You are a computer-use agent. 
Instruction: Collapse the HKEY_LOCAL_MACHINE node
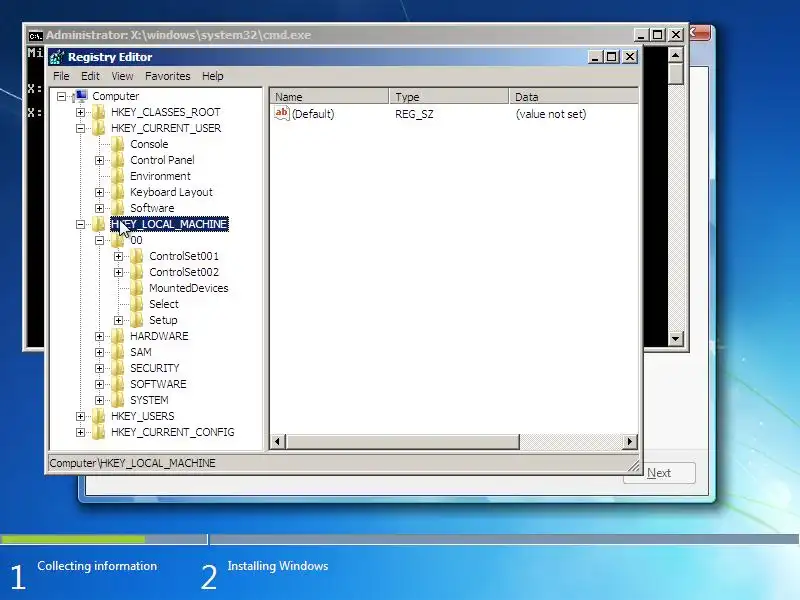coord(80,224)
